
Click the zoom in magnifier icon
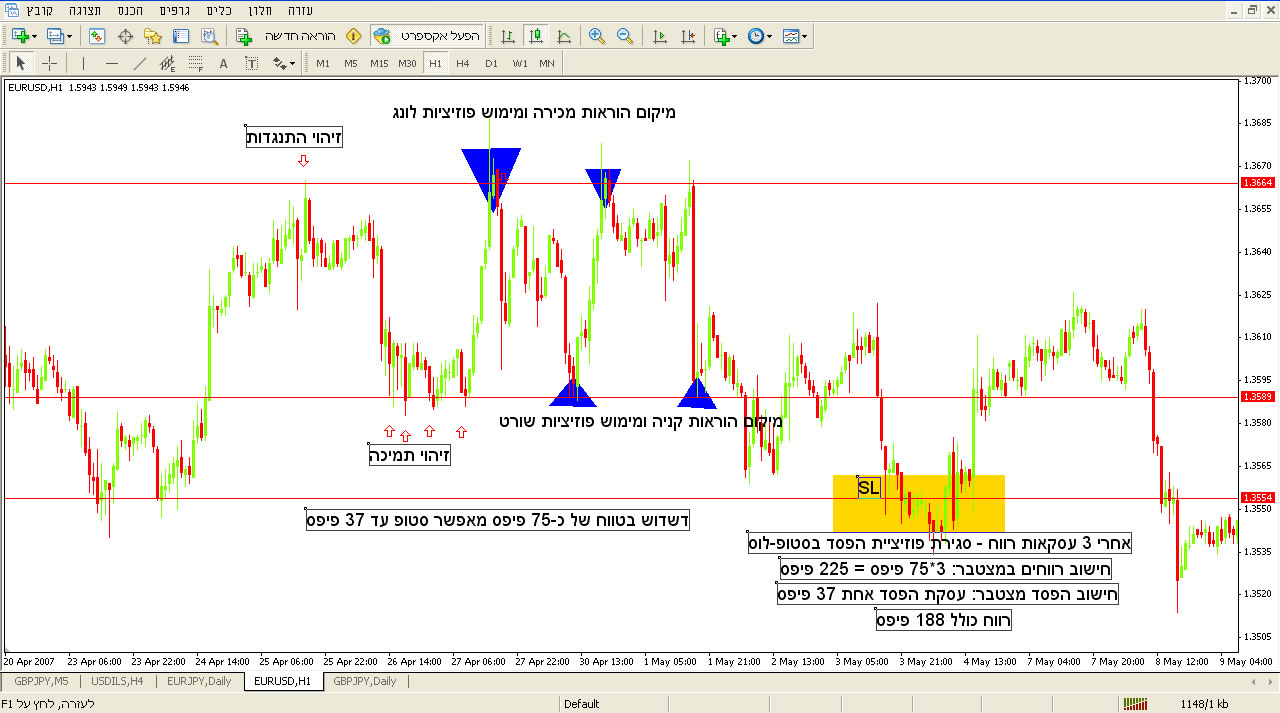click(597, 36)
